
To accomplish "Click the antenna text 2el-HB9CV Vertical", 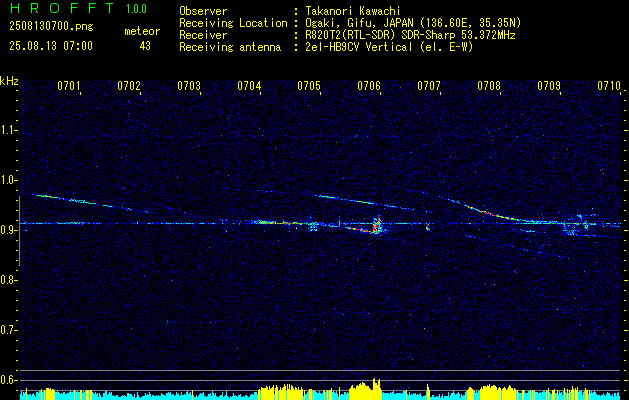I will click(359, 47).
